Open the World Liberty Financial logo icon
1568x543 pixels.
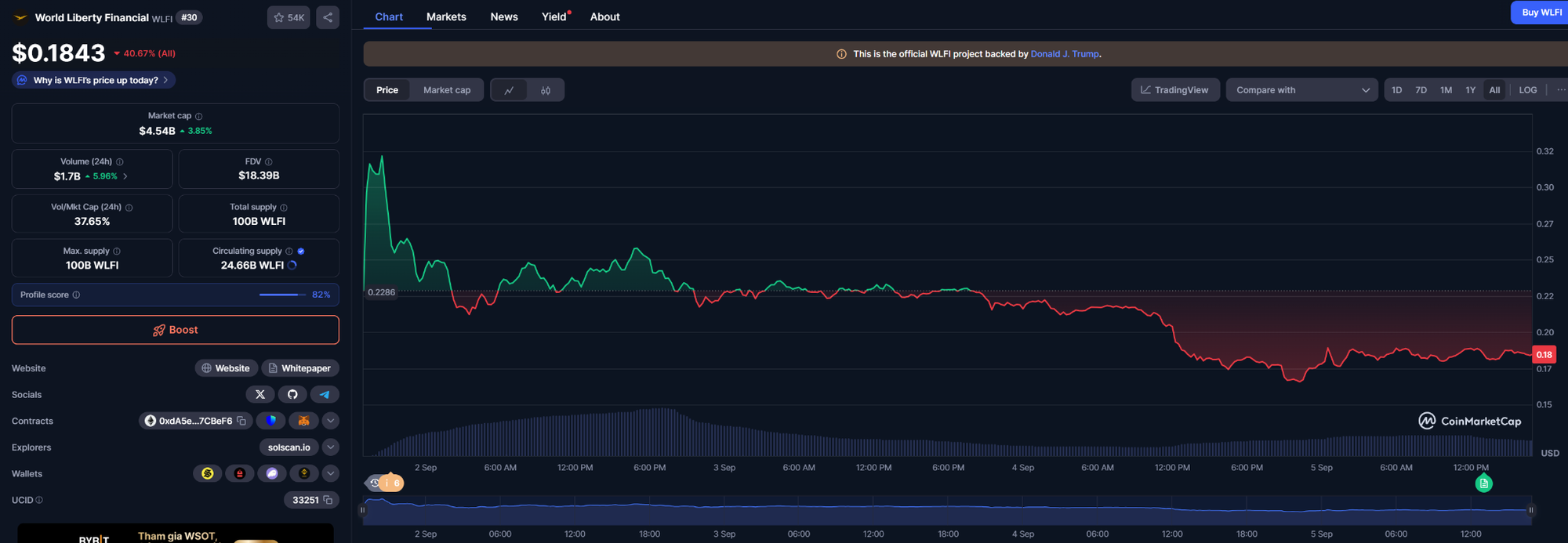(20, 17)
